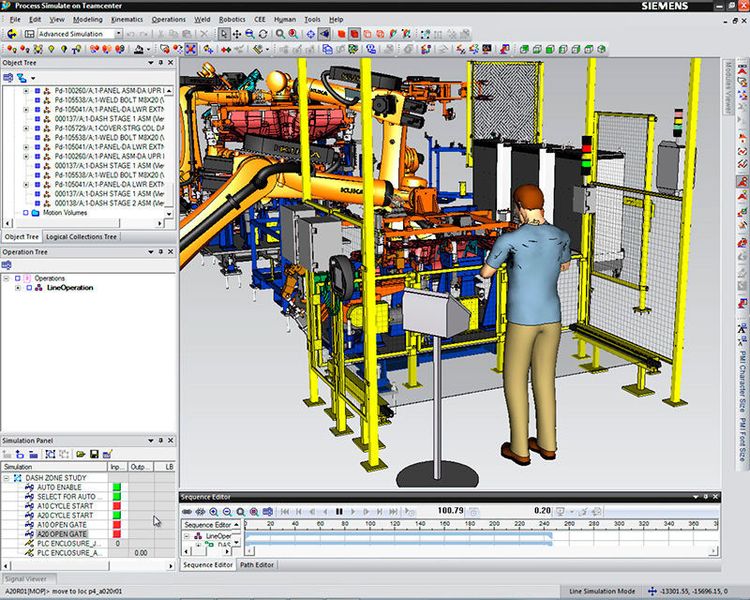Switch to the Path Editor tab

(x=257, y=565)
